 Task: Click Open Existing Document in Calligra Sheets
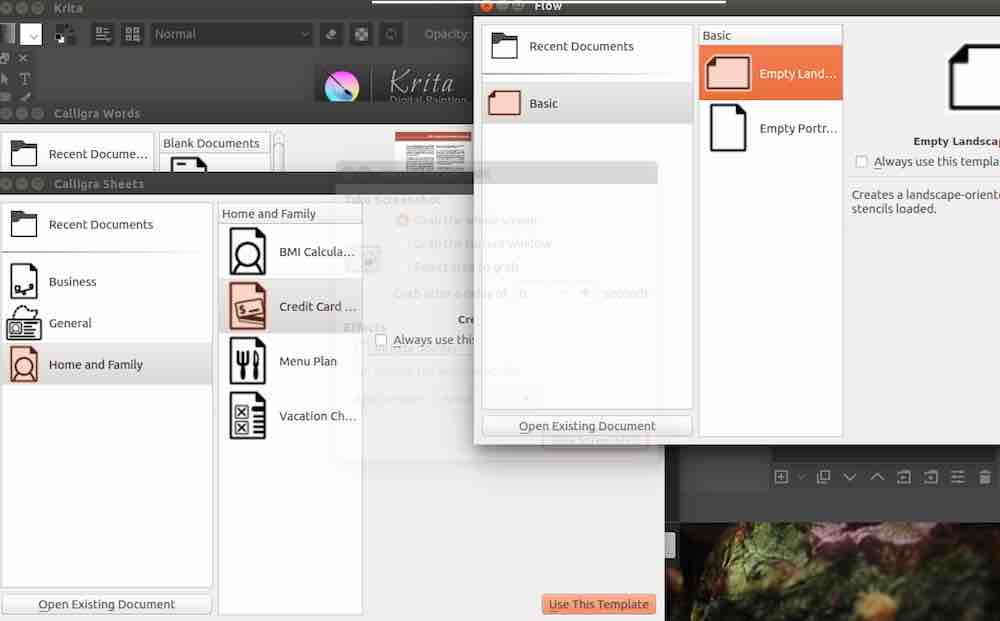(107, 604)
